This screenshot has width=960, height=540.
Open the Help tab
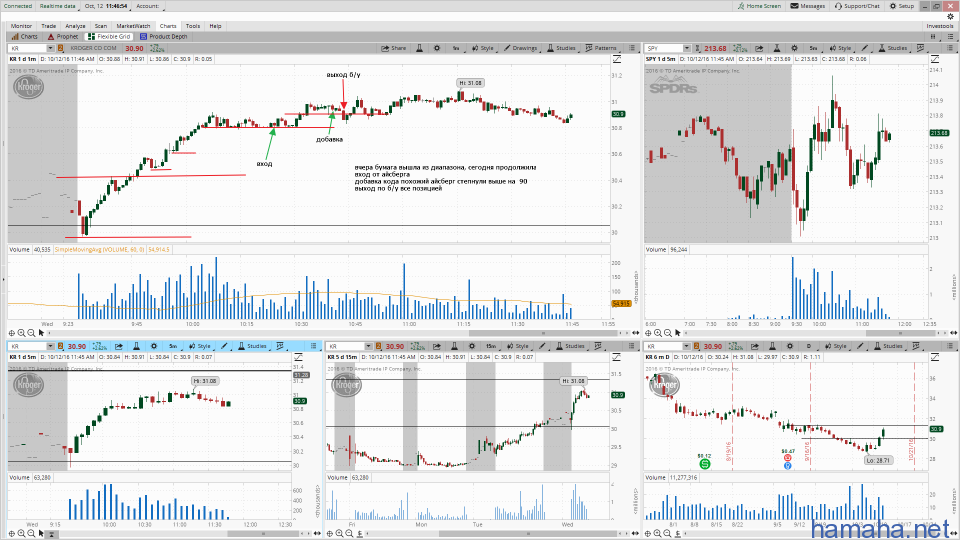(x=216, y=26)
